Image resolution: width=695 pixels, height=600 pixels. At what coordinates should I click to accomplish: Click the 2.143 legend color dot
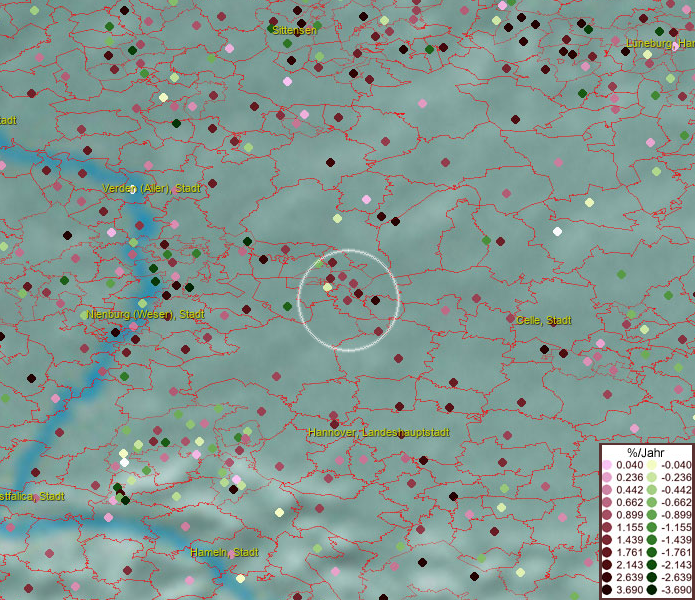point(608,566)
